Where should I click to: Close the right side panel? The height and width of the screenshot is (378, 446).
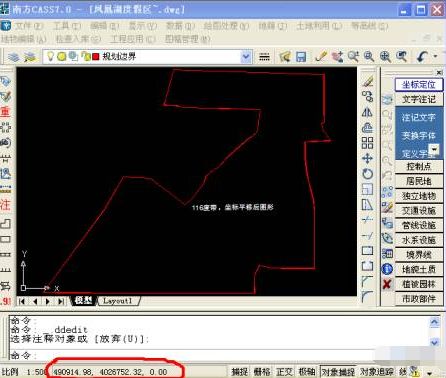(439, 72)
